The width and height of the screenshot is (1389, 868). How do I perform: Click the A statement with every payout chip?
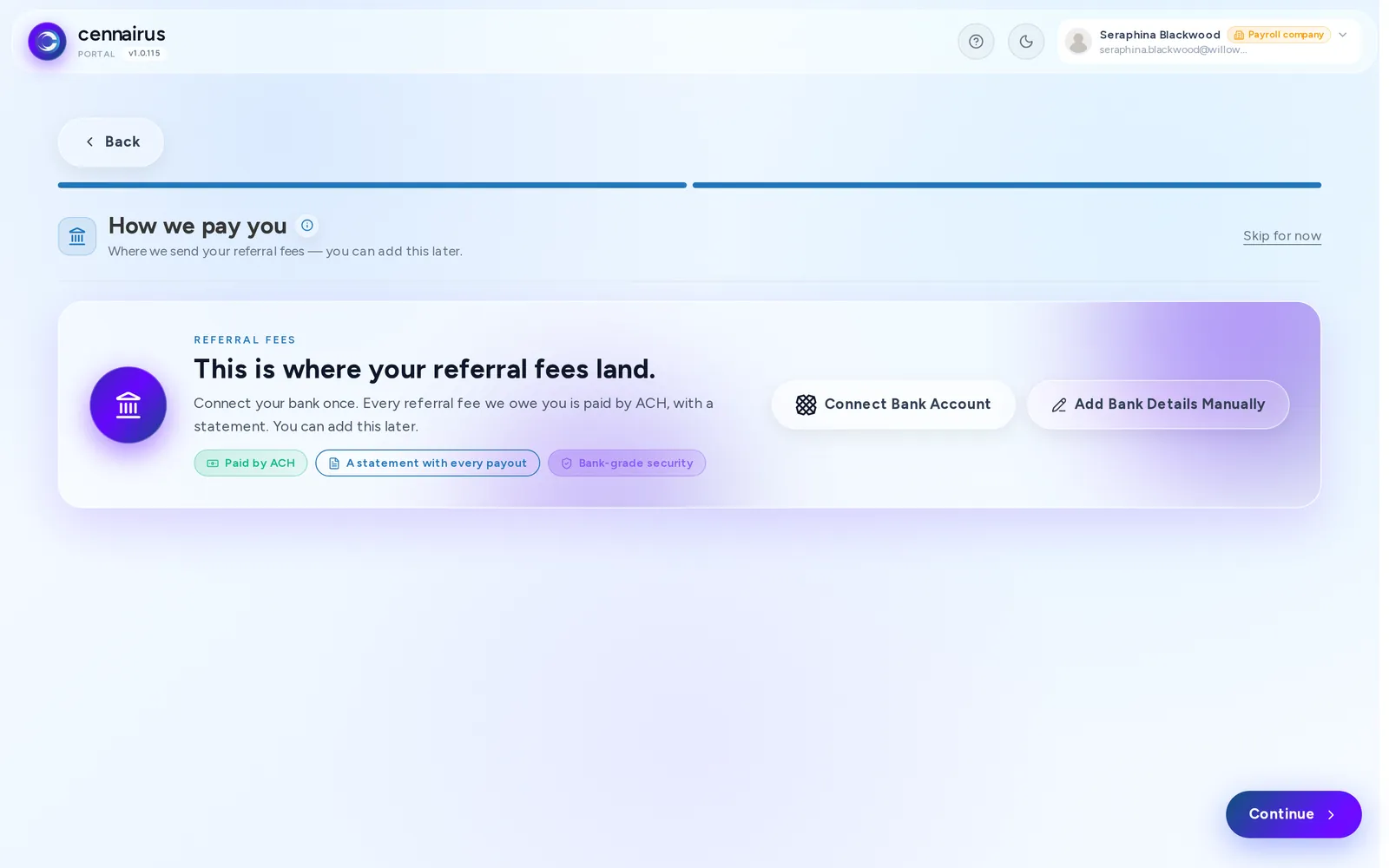tap(428, 463)
